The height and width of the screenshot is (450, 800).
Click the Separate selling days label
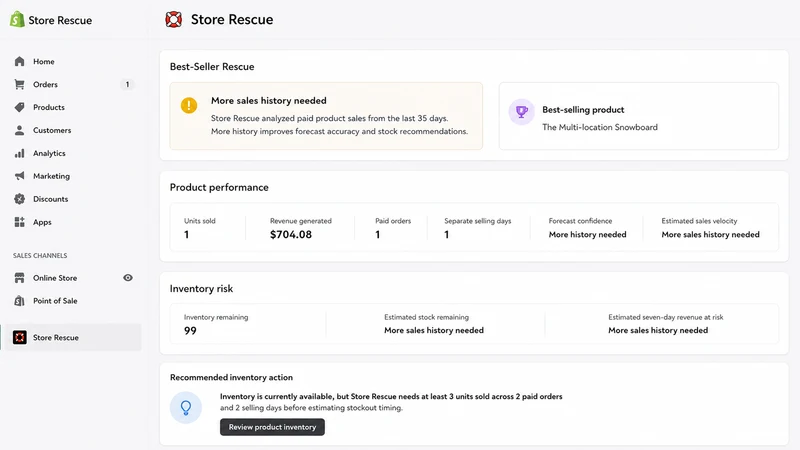click(x=478, y=221)
